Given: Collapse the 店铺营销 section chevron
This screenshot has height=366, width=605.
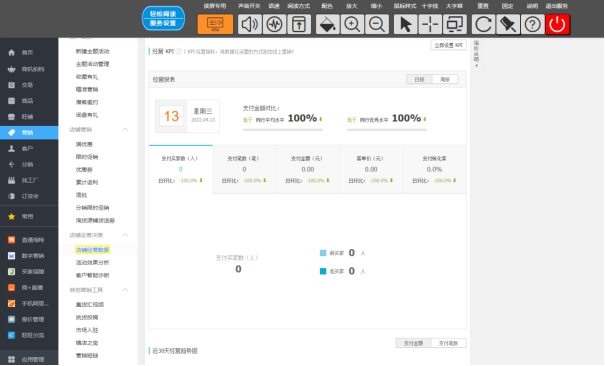Looking at the screenshot, I should [125, 130].
